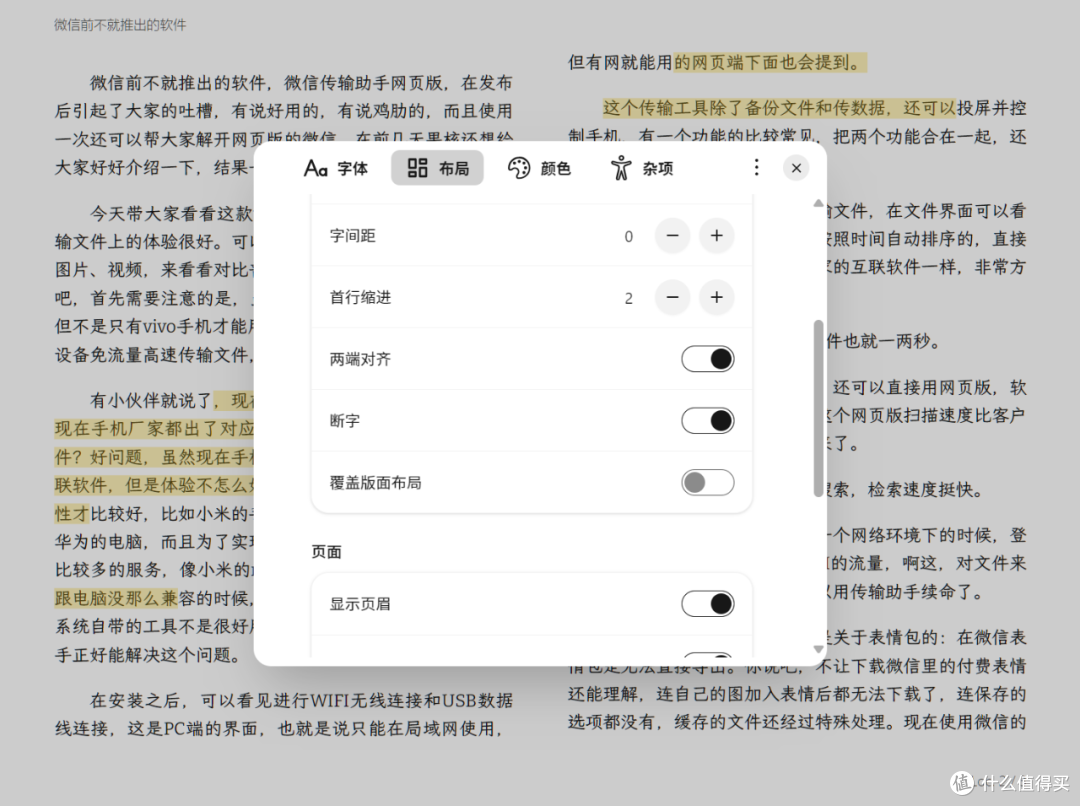
Task: Decrease 首行缩进 with minus button
Action: pos(672,297)
